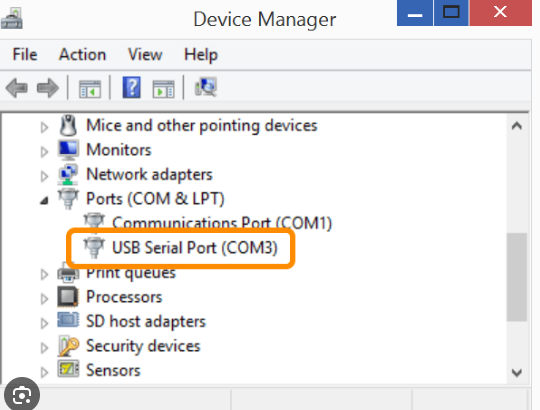Open the Action menu

click(x=82, y=54)
